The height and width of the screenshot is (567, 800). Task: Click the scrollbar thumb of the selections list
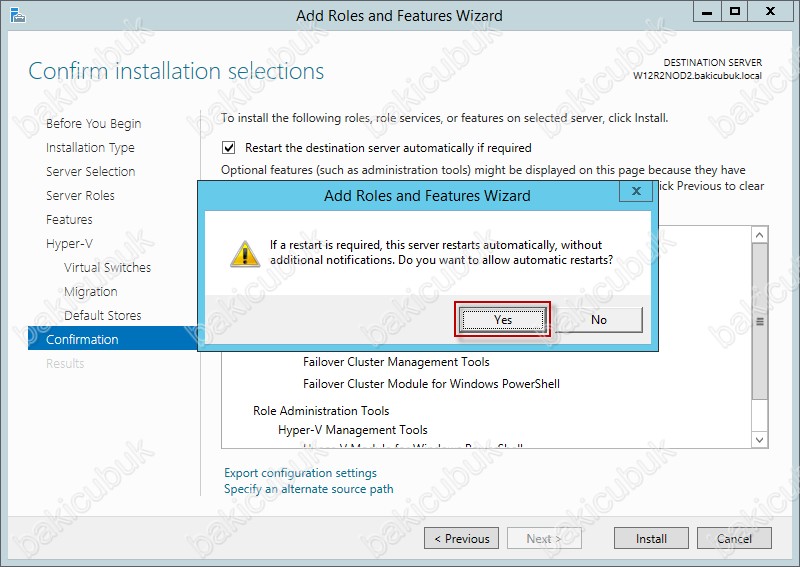coord(760,322)
